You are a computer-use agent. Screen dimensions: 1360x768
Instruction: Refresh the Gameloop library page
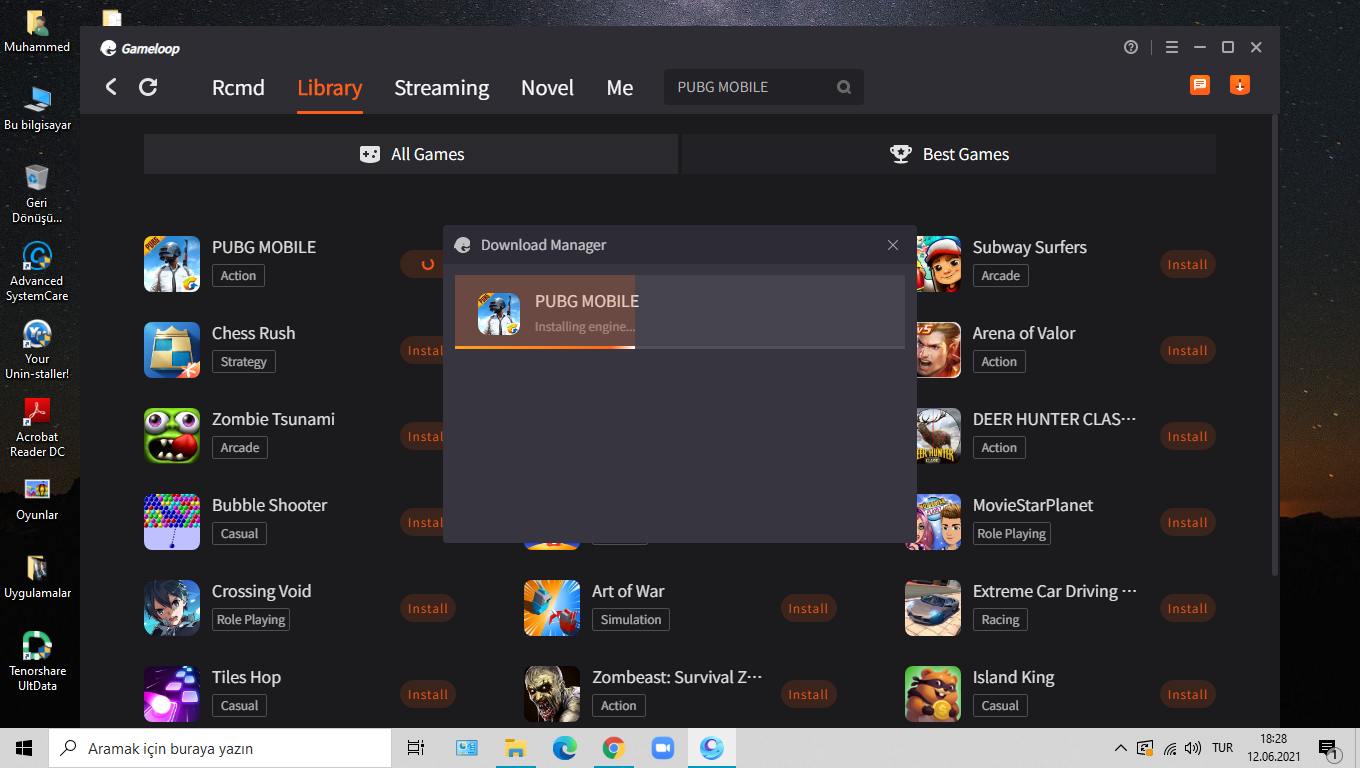148,87
